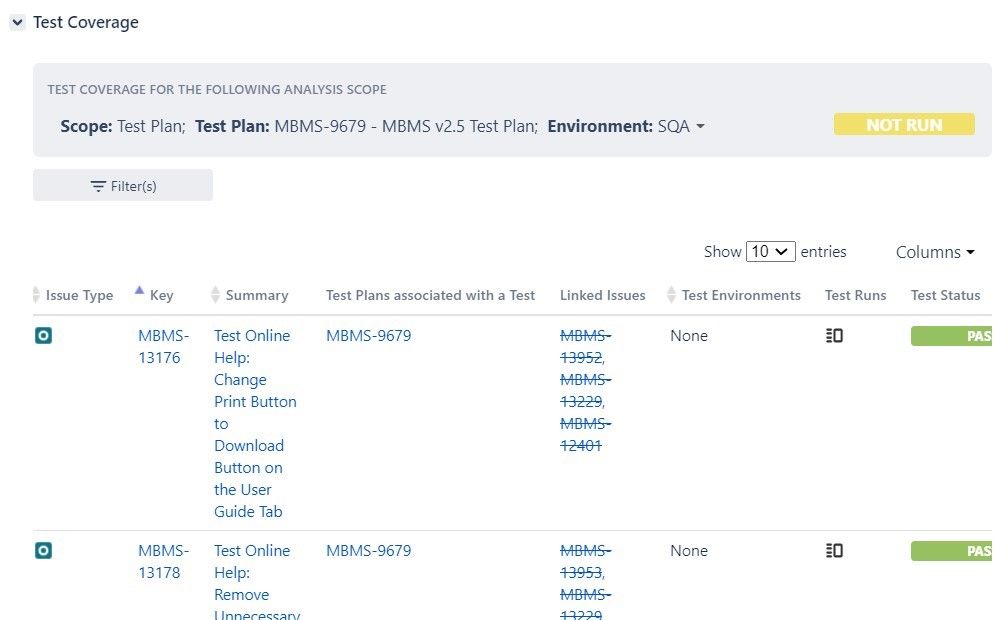Click the Test Status column header
Image resolution: width=994 pixels, height=620 pixels.
tap(945, 295)
